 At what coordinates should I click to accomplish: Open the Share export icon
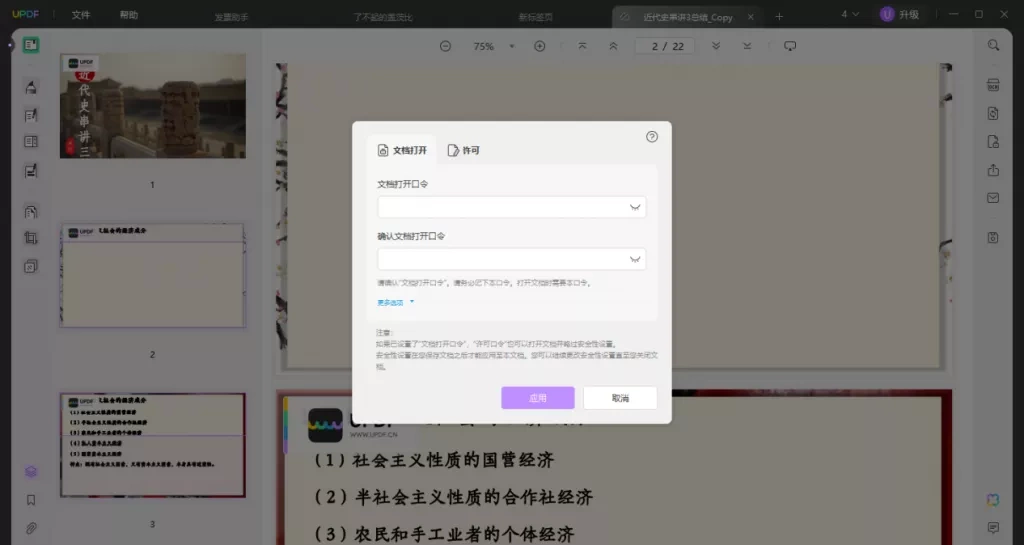point(993,170)
